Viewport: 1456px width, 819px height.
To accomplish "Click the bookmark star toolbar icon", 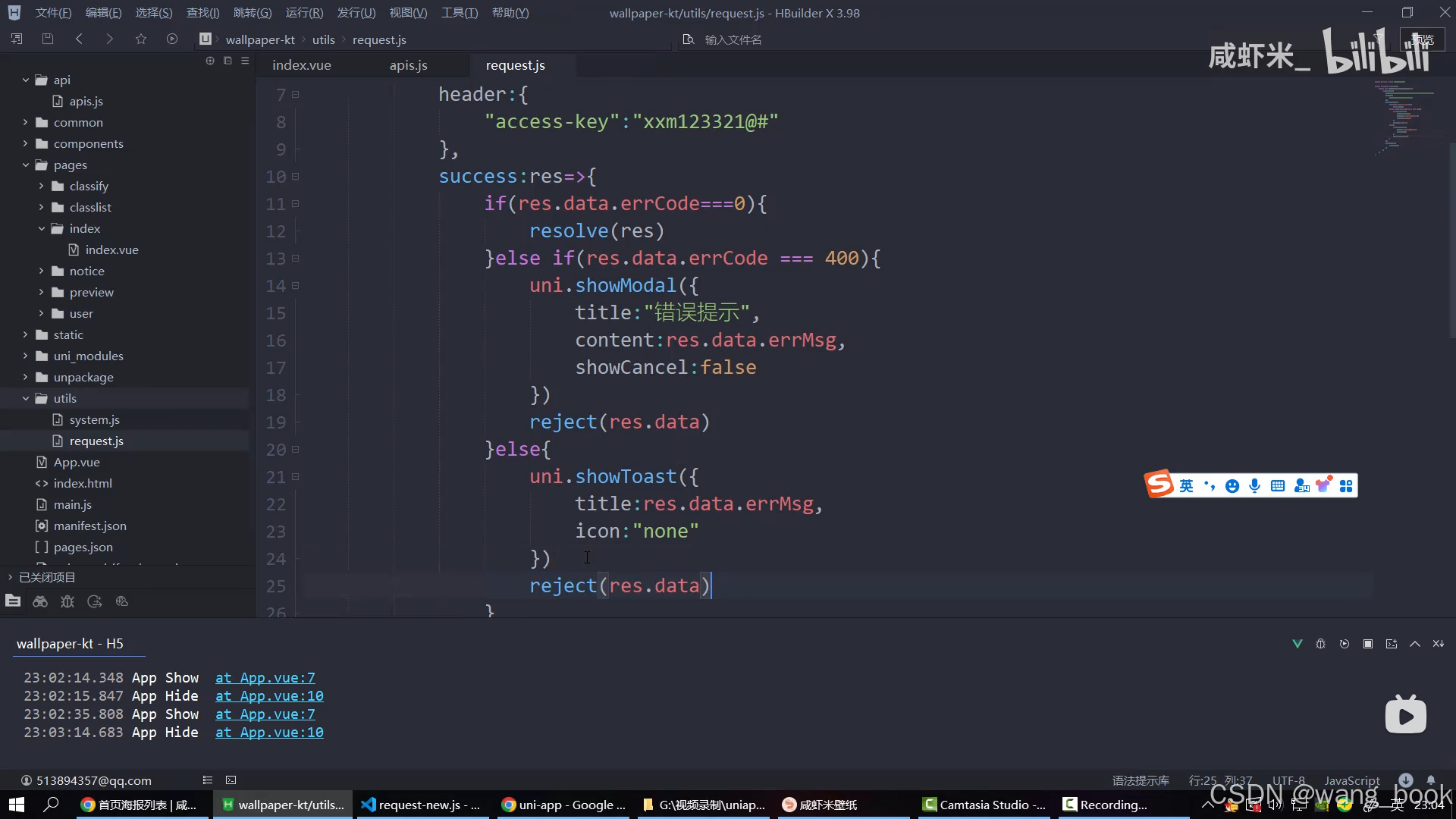I will (140, 39).
